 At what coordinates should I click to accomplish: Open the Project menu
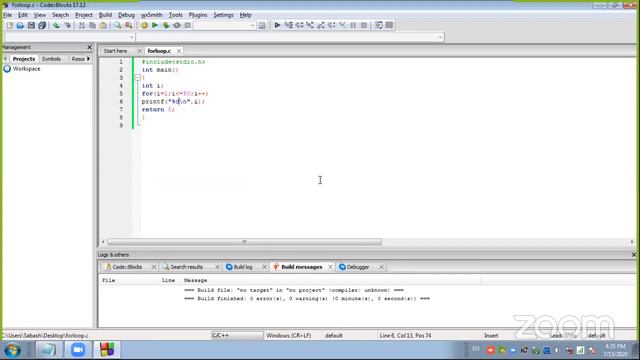click(84, 15)
